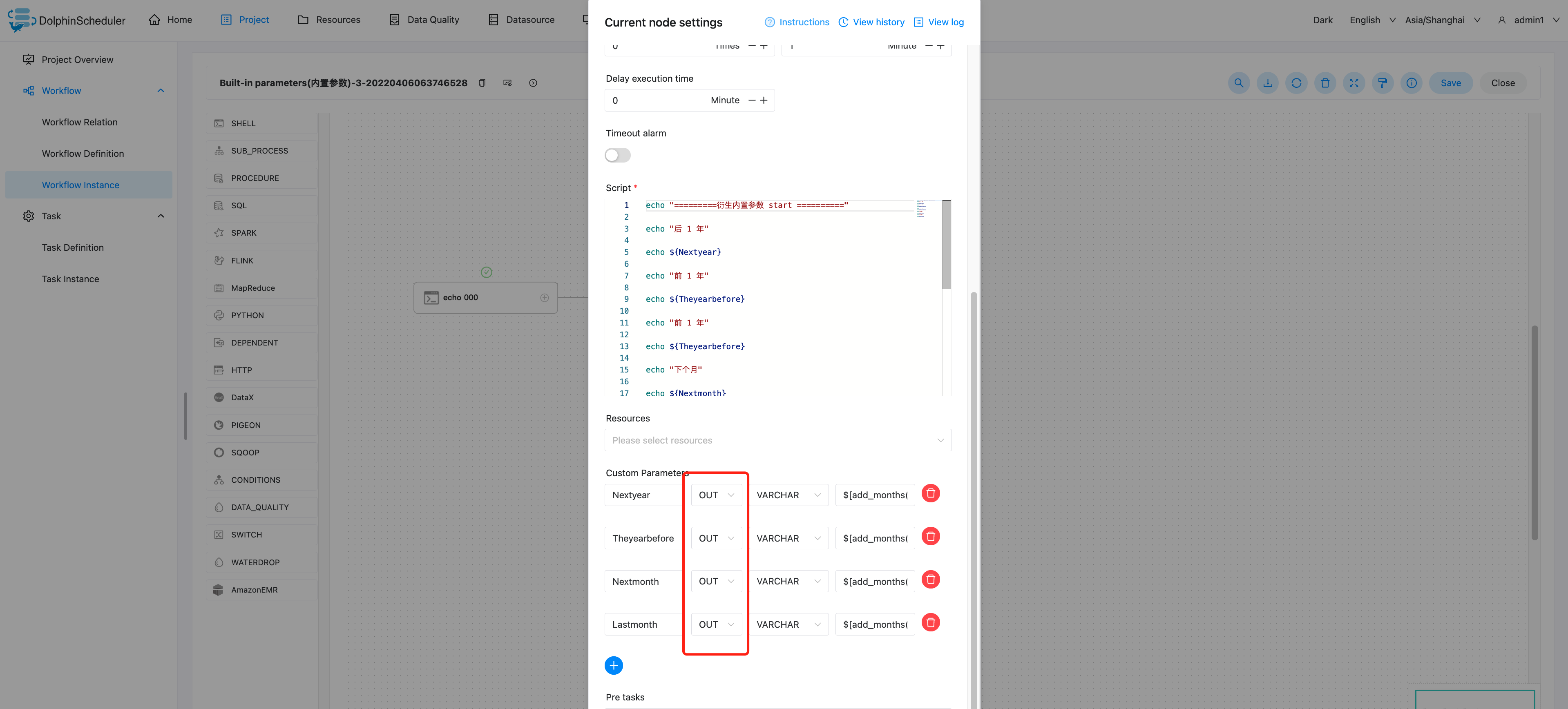1568x709 pixels.
Task: Open the search icon in the workflow toolbar
Action: (1239, 83)
